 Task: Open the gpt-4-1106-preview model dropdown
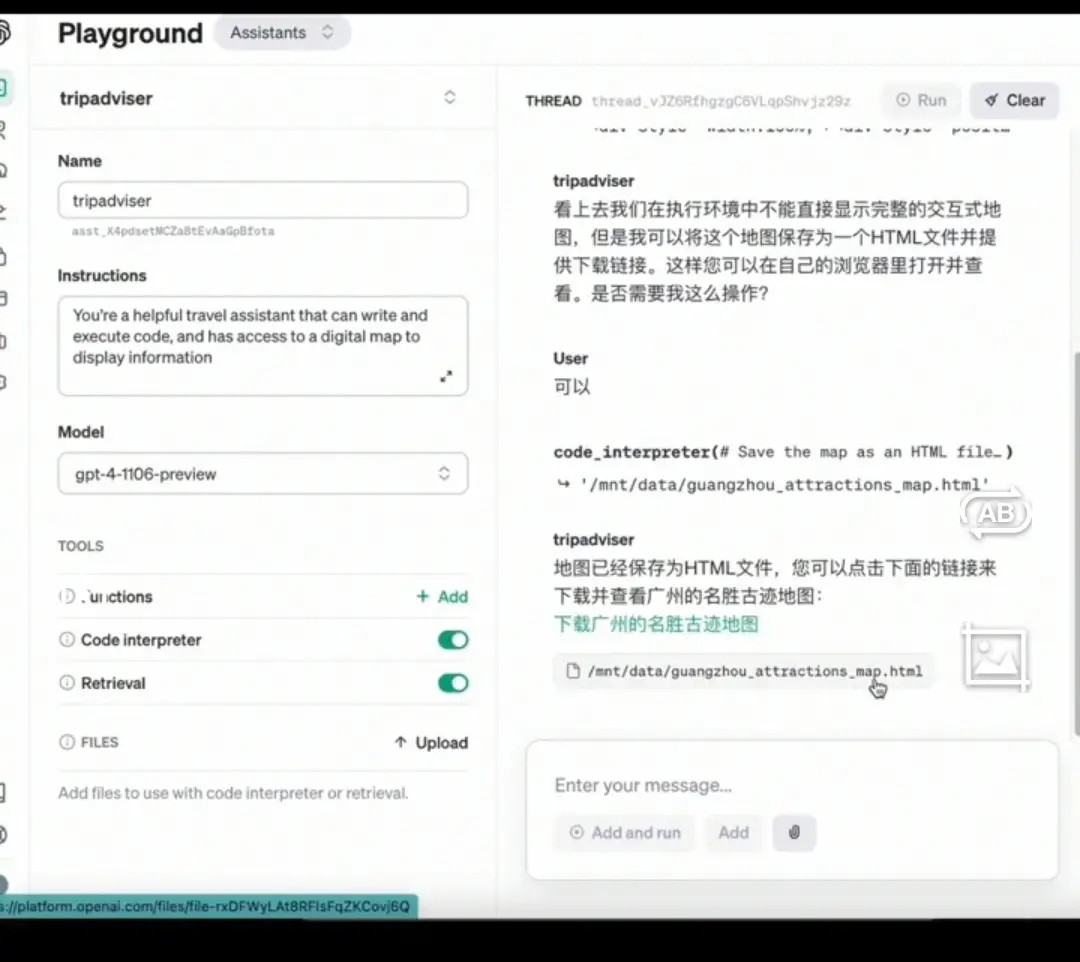263,474
